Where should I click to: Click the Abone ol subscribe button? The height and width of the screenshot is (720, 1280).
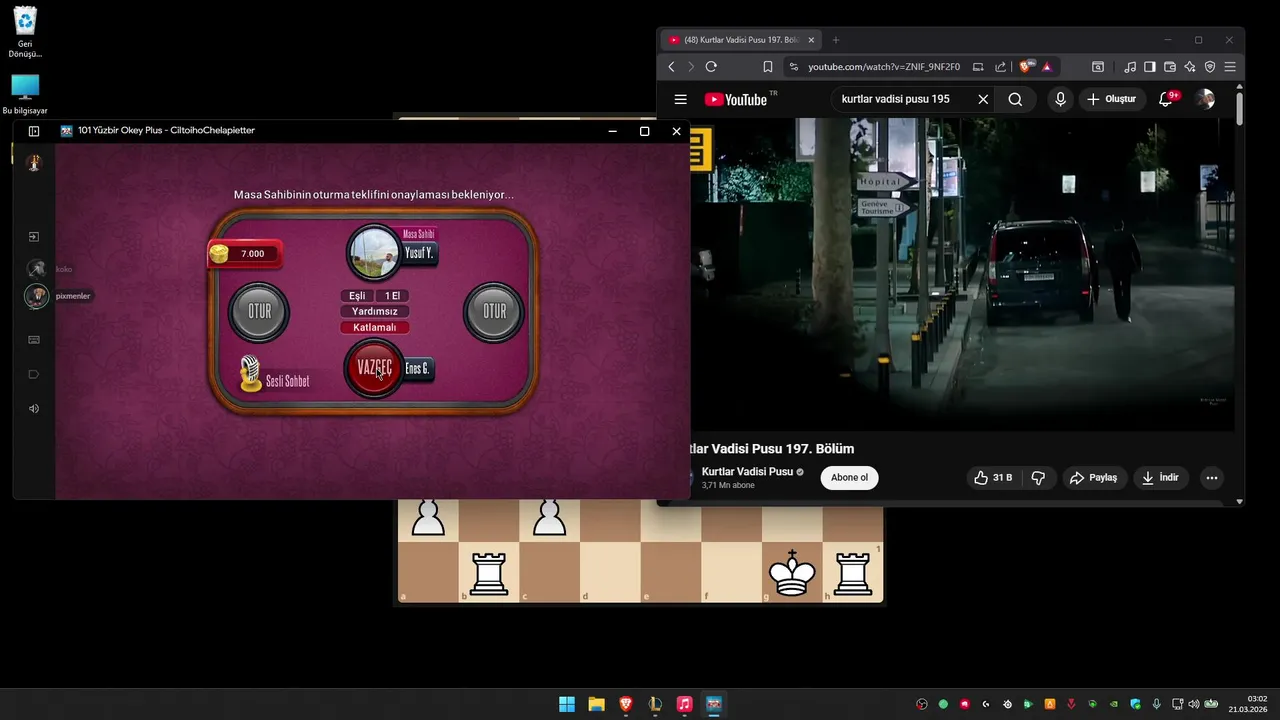(x=850, y=477)
